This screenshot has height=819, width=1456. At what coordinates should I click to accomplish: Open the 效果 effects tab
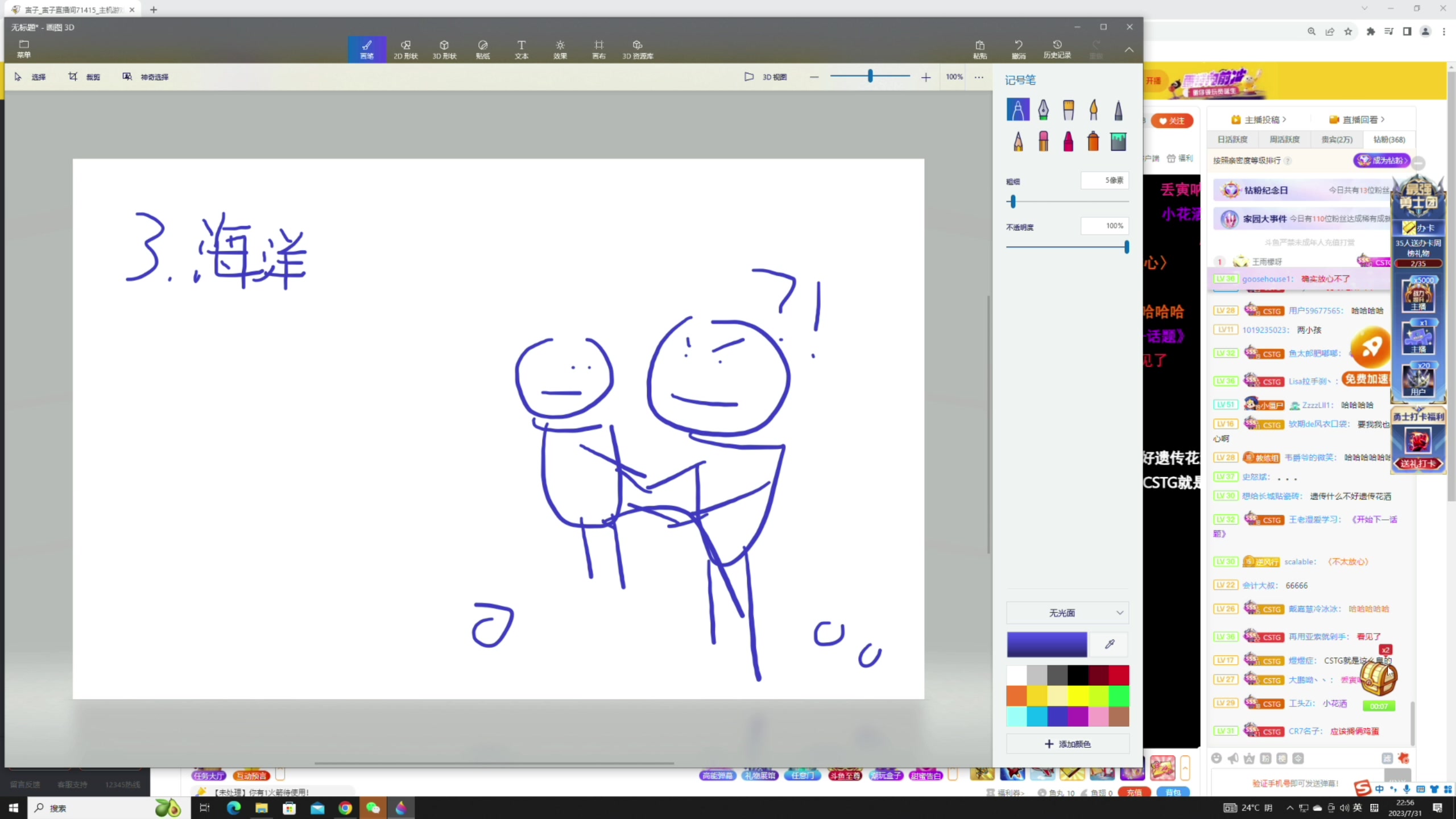click(x=560, y=49)
